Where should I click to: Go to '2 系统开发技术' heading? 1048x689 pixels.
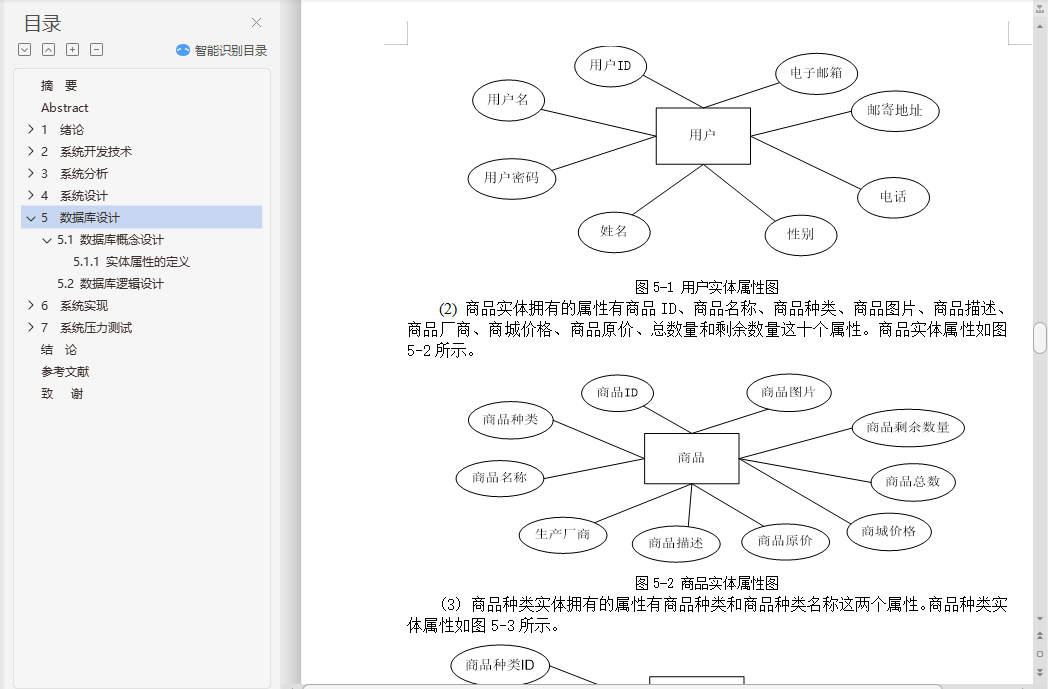tap(86, 152)
